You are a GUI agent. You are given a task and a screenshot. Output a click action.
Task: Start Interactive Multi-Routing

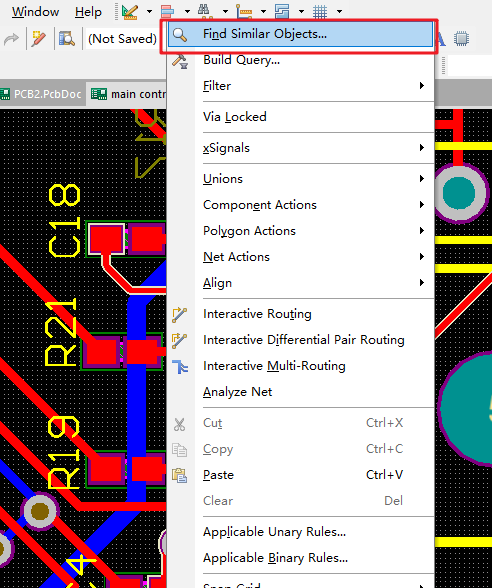[x=300, y=366]
